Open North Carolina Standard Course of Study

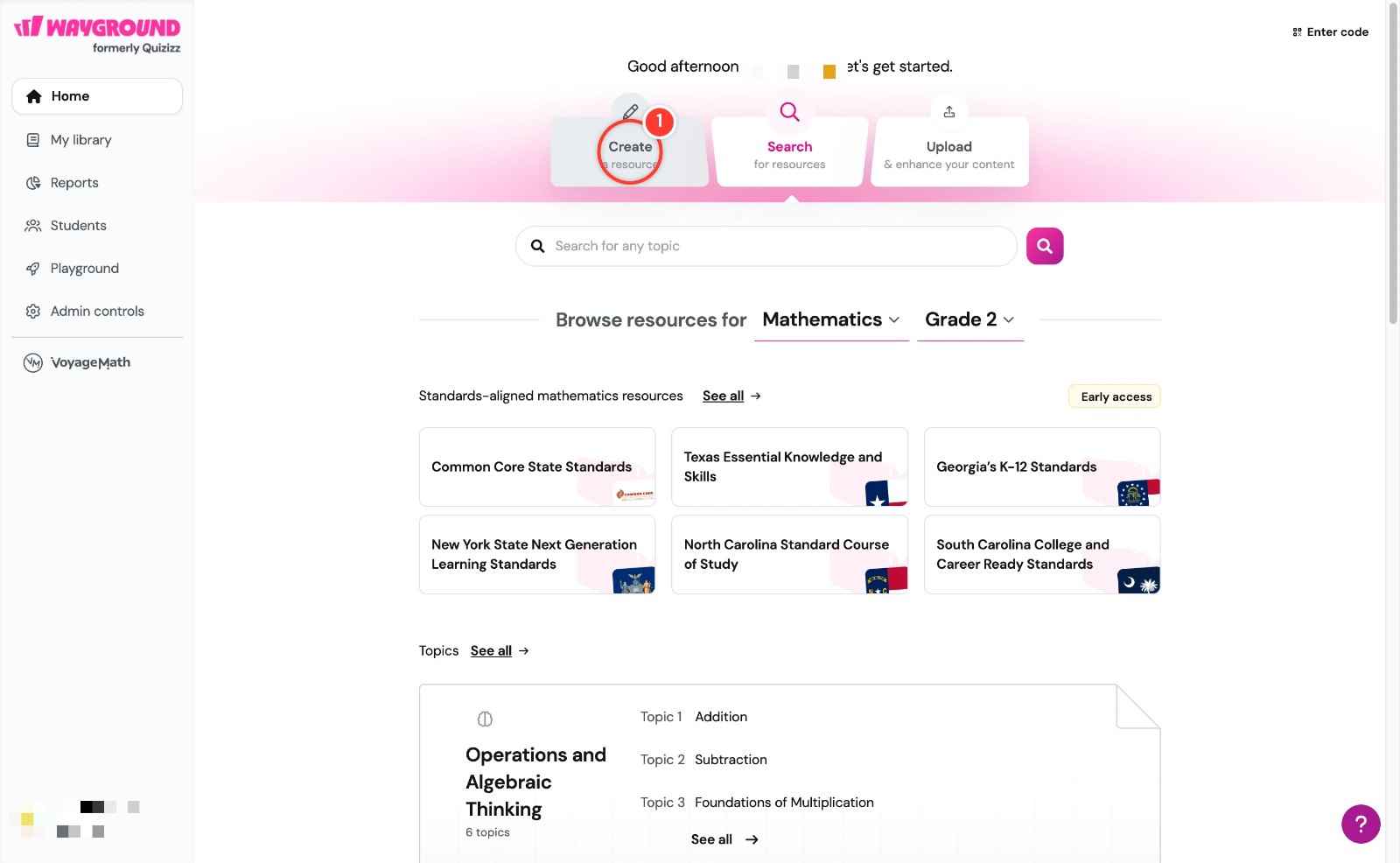(x=789, y=555)
